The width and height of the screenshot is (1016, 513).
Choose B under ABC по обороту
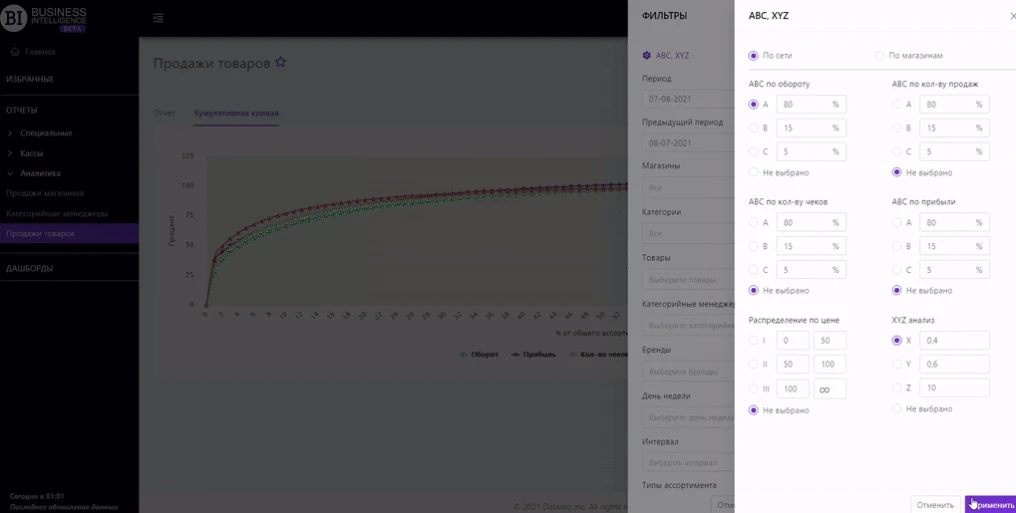(x=754, y=128)
